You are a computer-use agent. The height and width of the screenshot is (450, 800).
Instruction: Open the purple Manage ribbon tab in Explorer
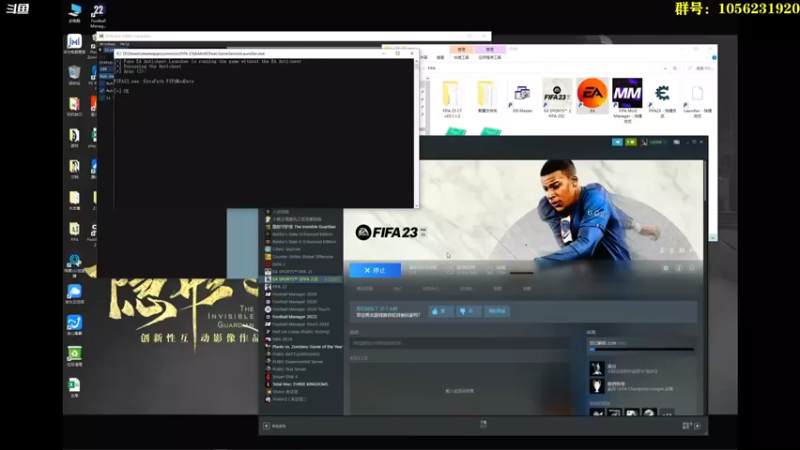click(x=489, y=49)
